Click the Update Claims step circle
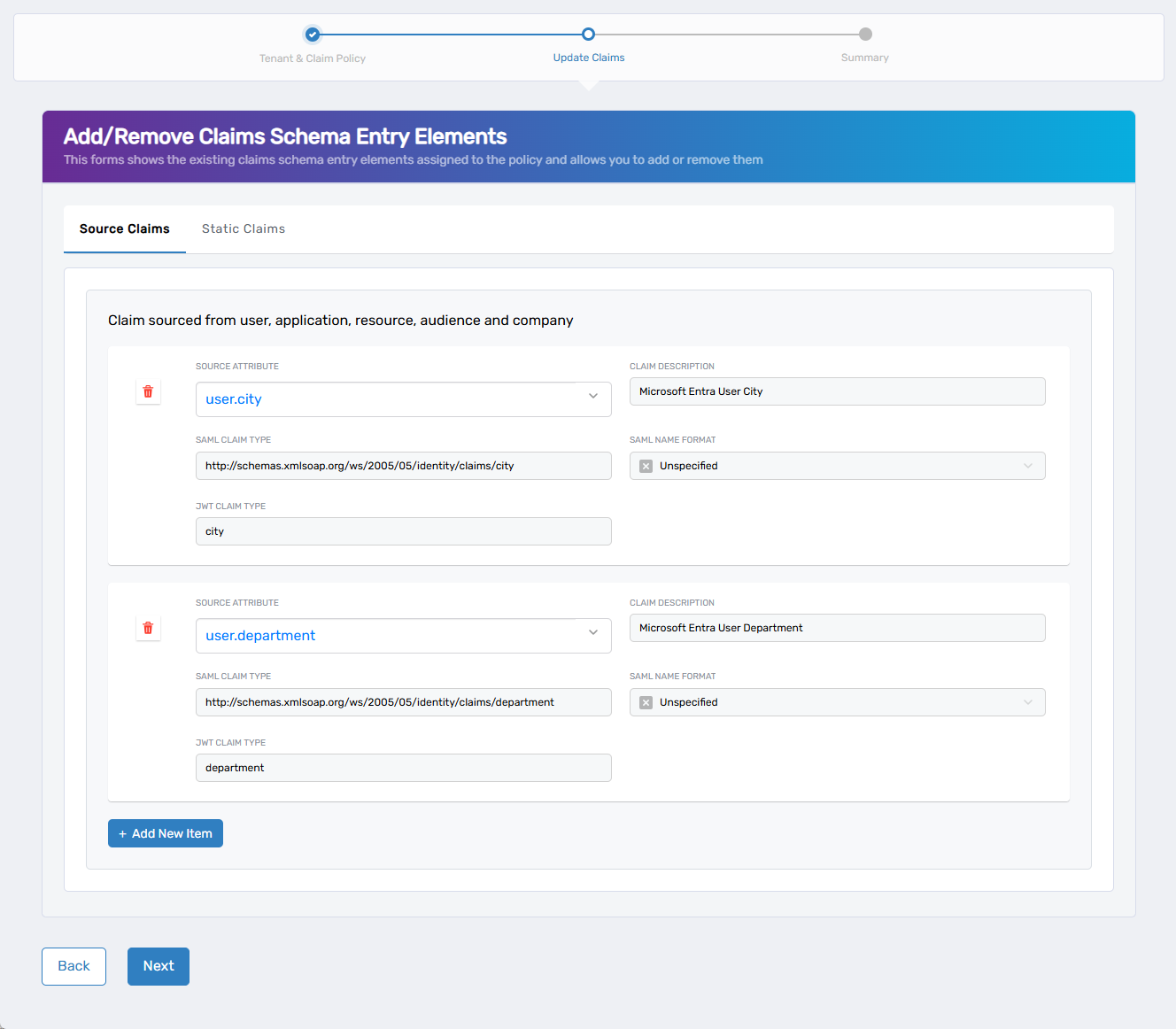The height and width of the screenshot is (1029, 1176). click(588, 35)
